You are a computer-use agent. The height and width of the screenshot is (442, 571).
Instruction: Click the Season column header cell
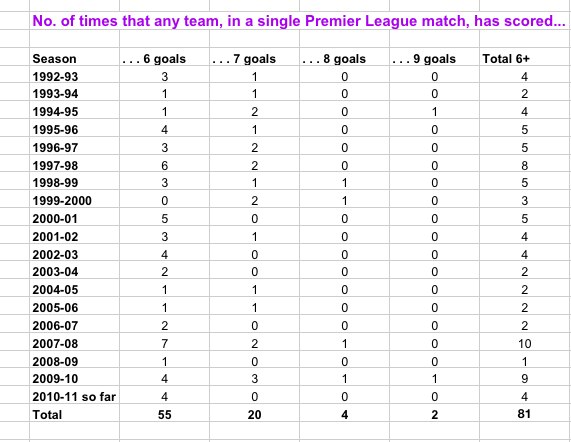74,58
